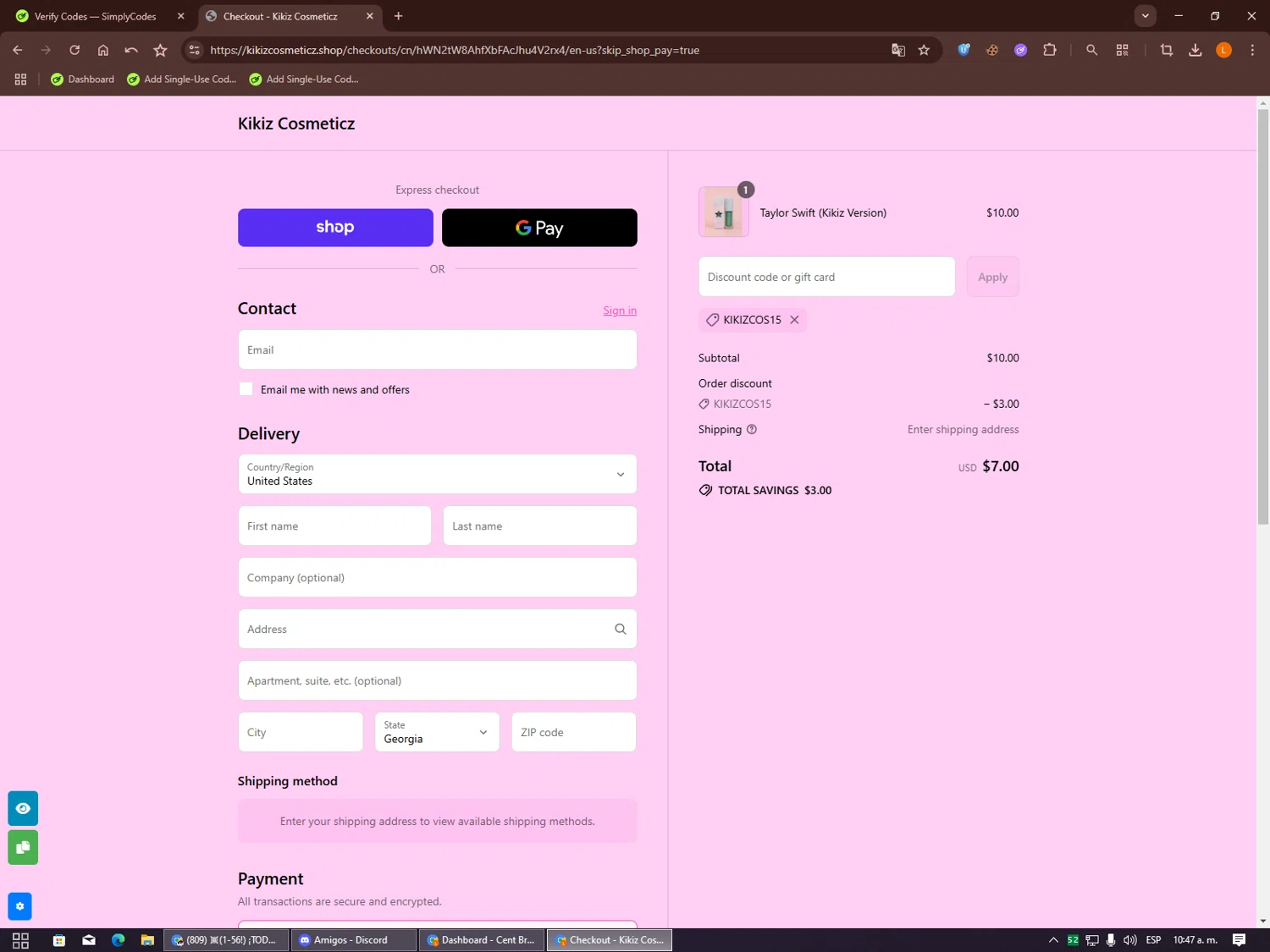
Task: Click the Sign in link
Action: click(x=620, y=311)
